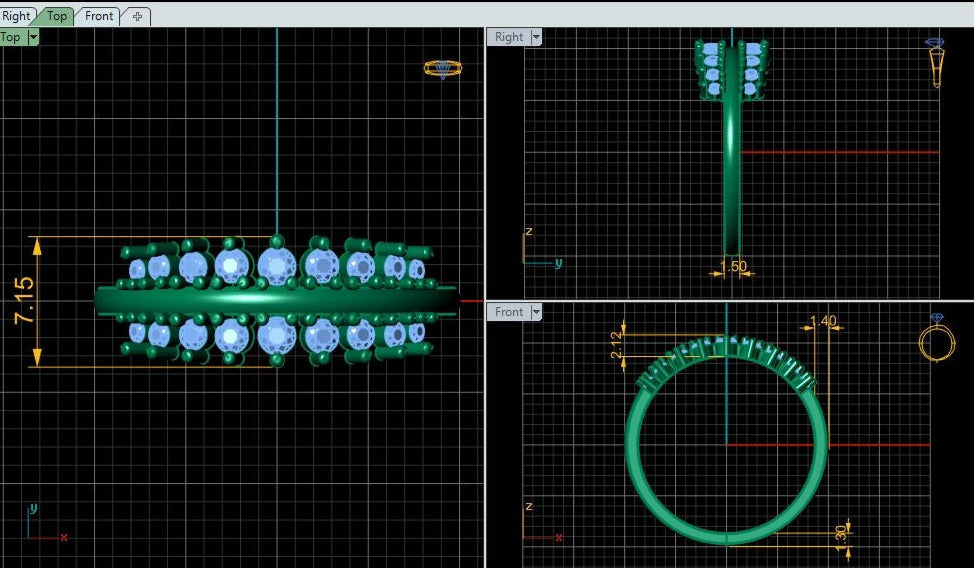Select the 1.40 dimension in Front view
The image size is (974, 568).
(x=823, y=321)
